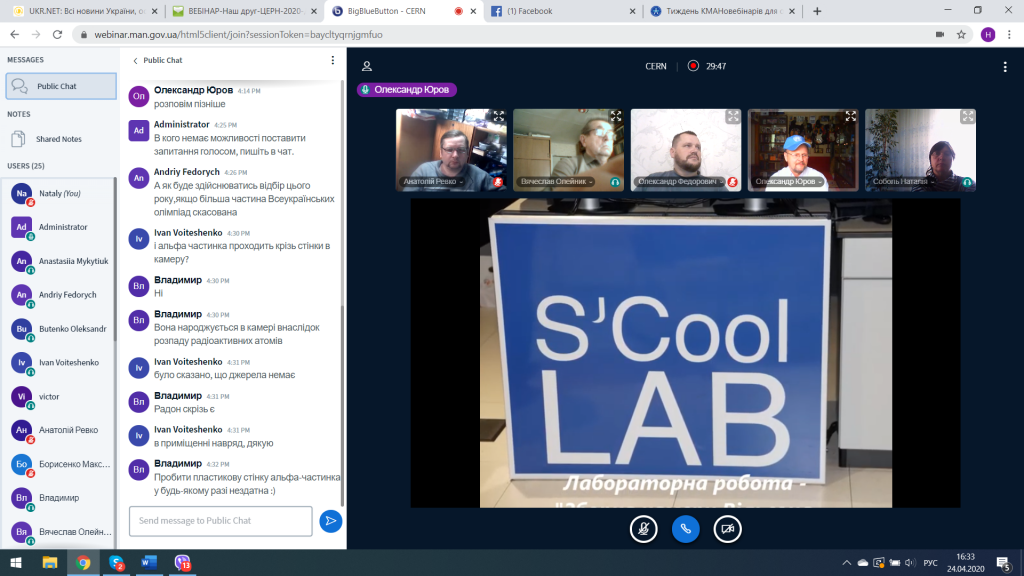Open the Chrome profile avatar
The image size is (1024, 576).
click(x=988, y=35)
